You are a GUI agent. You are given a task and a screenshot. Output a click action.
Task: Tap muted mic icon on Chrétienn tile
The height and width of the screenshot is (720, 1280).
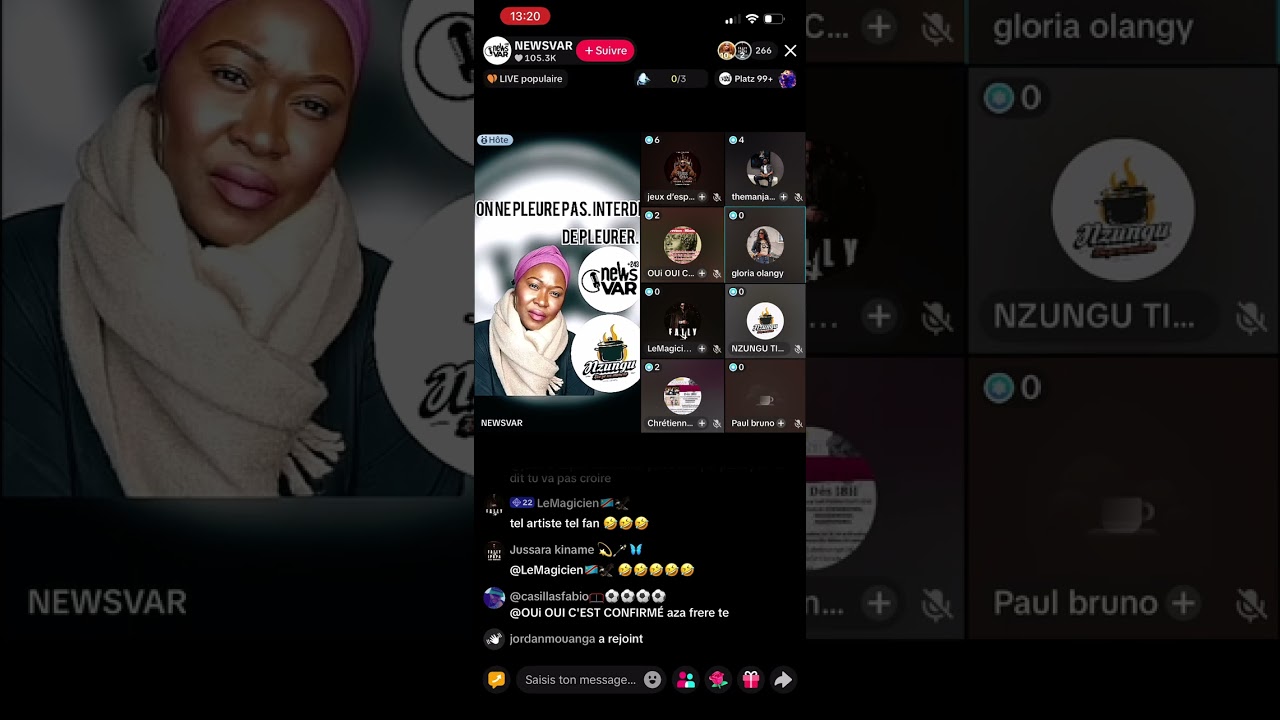coord(716,423)
